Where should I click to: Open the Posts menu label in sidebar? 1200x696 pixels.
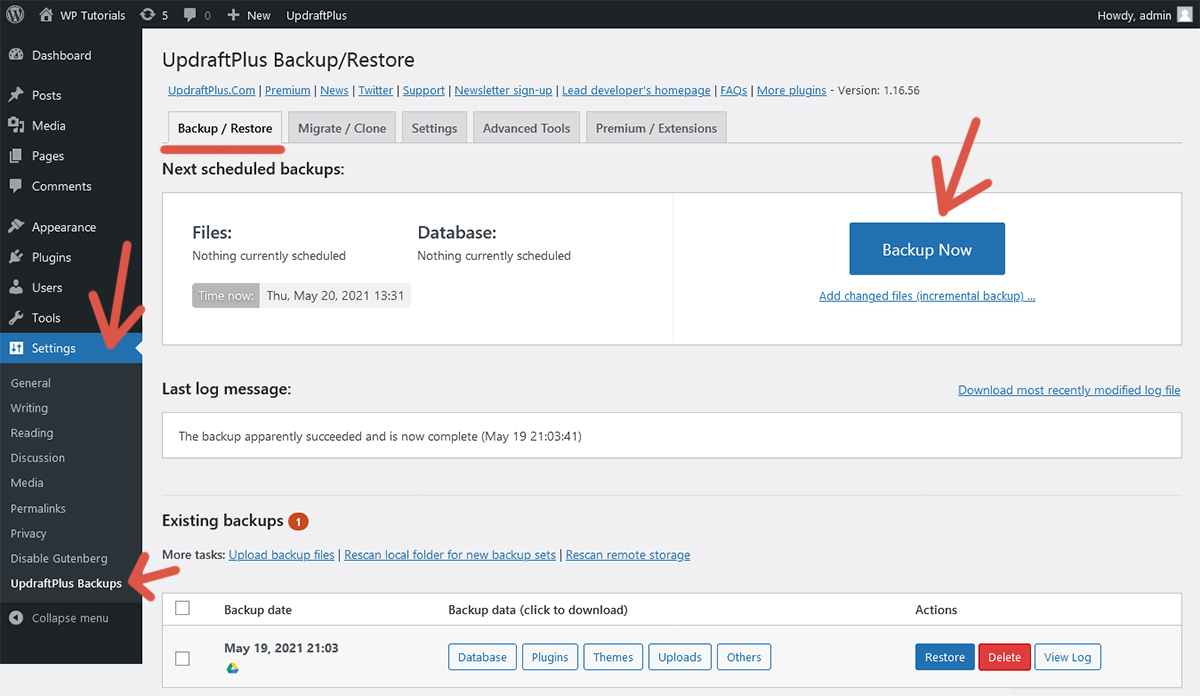click(x=47, y=95)
